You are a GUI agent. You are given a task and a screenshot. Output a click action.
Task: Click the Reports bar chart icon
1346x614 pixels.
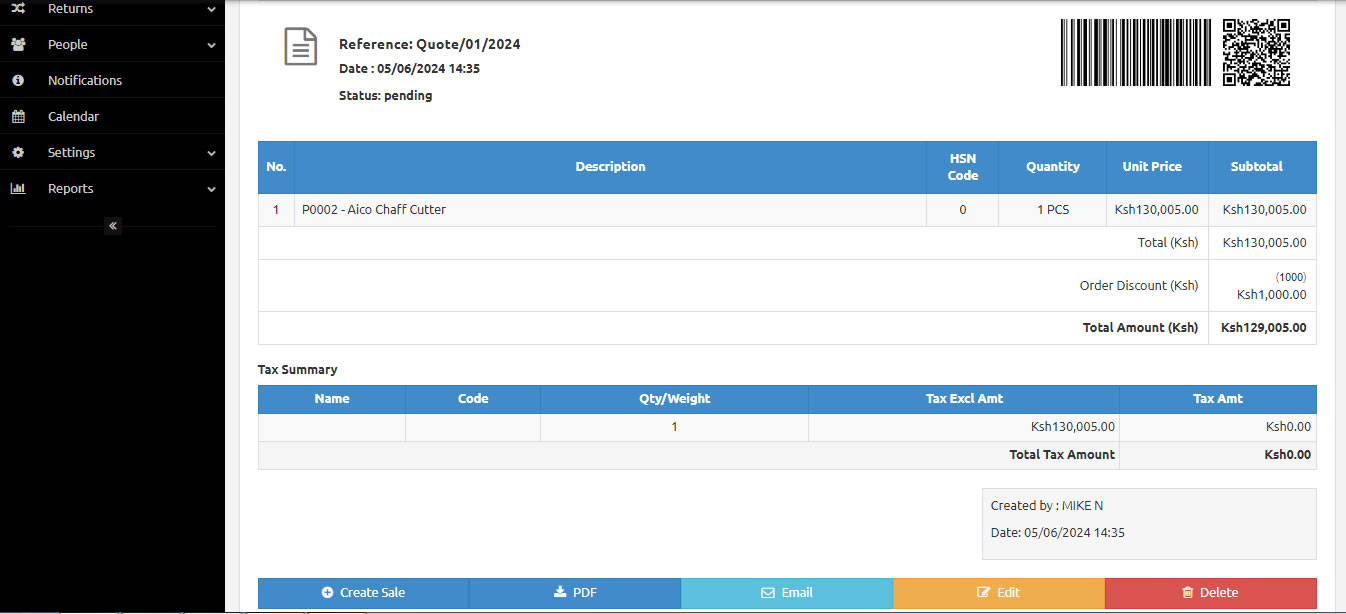(18, 189)
